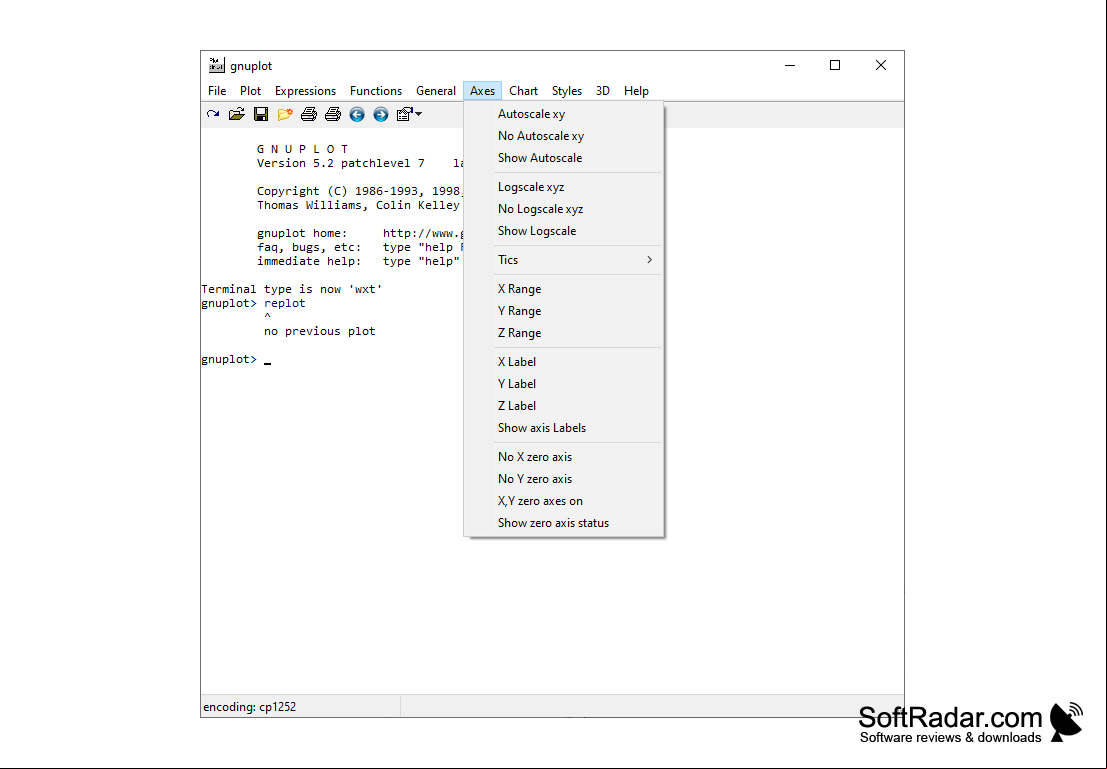Maximize the gnuplot window
The height and width of the screenshot is (769, 1107).
click(x=835, y=65)
